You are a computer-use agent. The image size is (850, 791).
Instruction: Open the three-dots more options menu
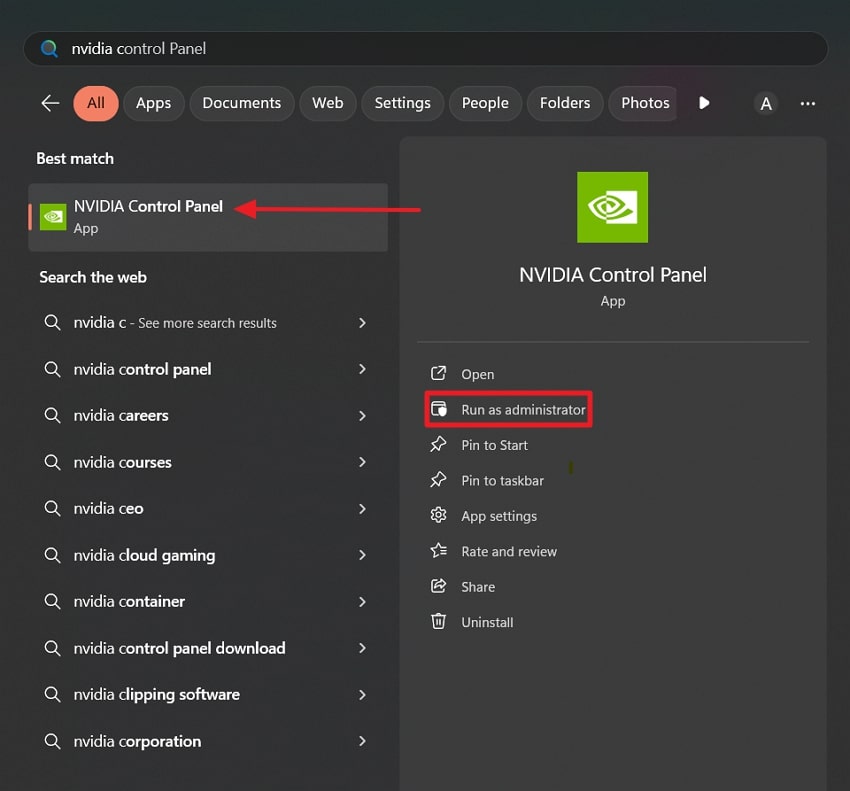point(808,104)
